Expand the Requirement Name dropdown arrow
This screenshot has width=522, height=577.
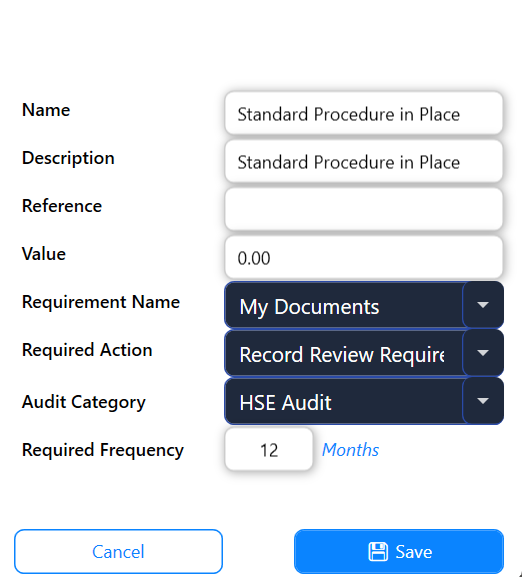483,305
